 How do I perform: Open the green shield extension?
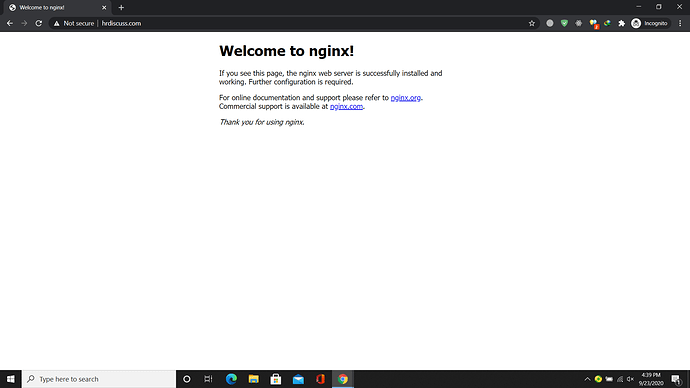(x=564, y=23)
